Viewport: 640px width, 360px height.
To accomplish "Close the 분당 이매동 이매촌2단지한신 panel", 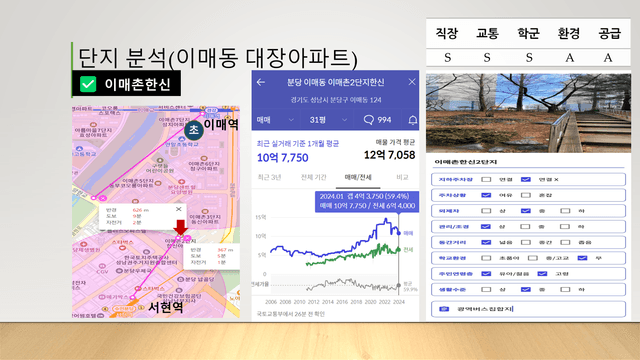I will pyautogui.click(x=412, y=82).
